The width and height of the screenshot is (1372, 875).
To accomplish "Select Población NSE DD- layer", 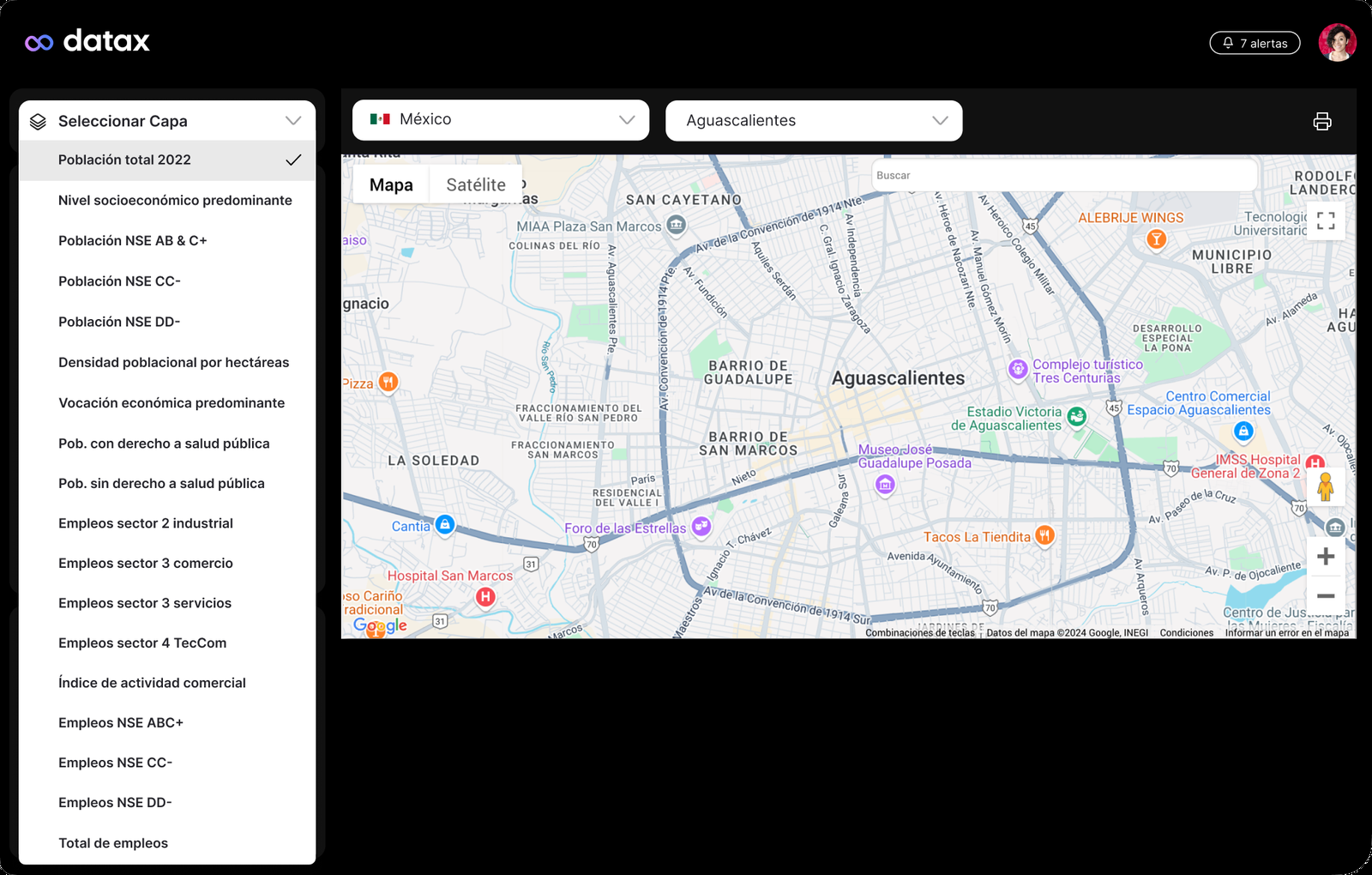I will point(167,322).
